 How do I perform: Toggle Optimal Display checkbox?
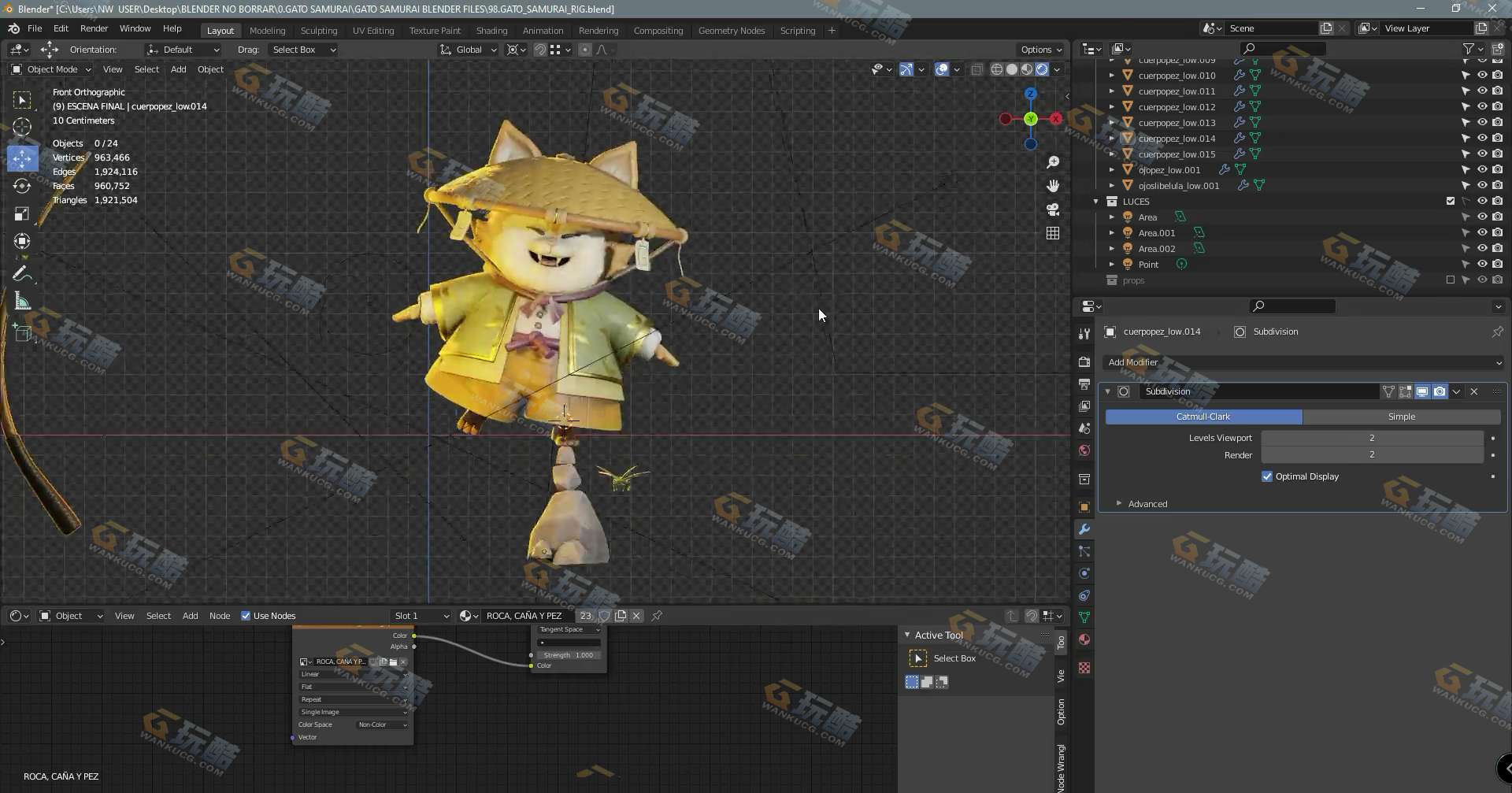(x=1267, y=476)
